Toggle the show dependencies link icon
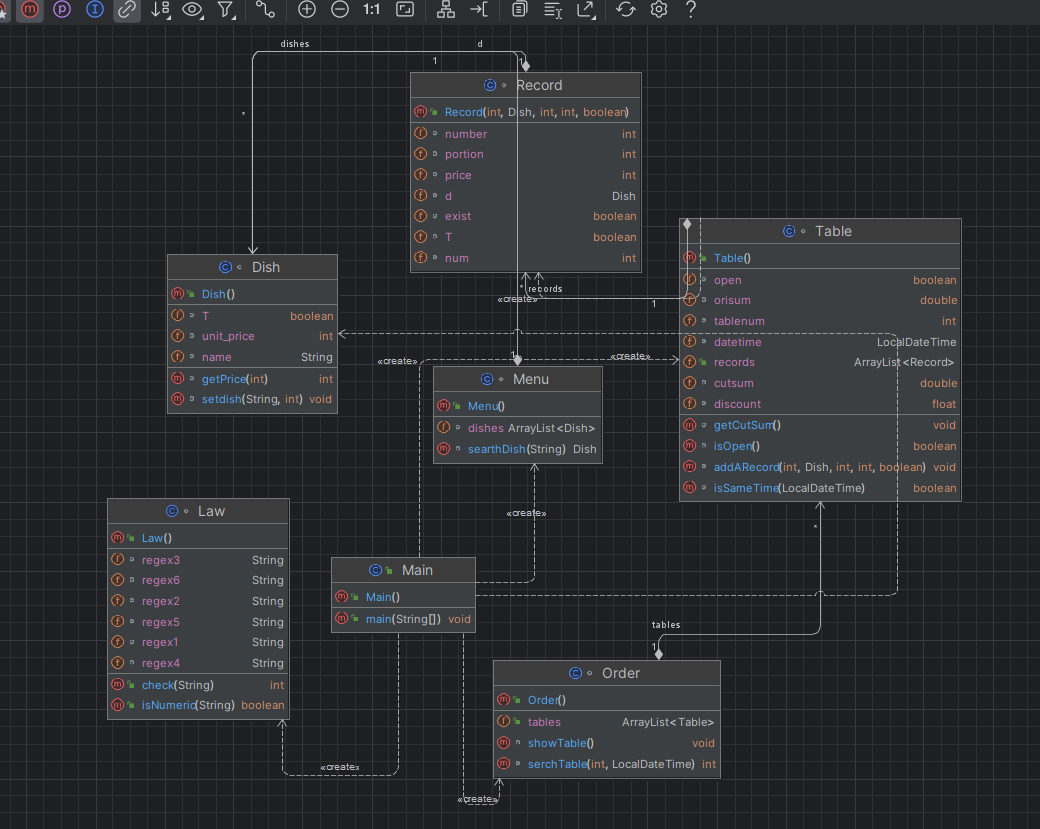The height and width of the screenshot is (829, 1040). [126, 10]
